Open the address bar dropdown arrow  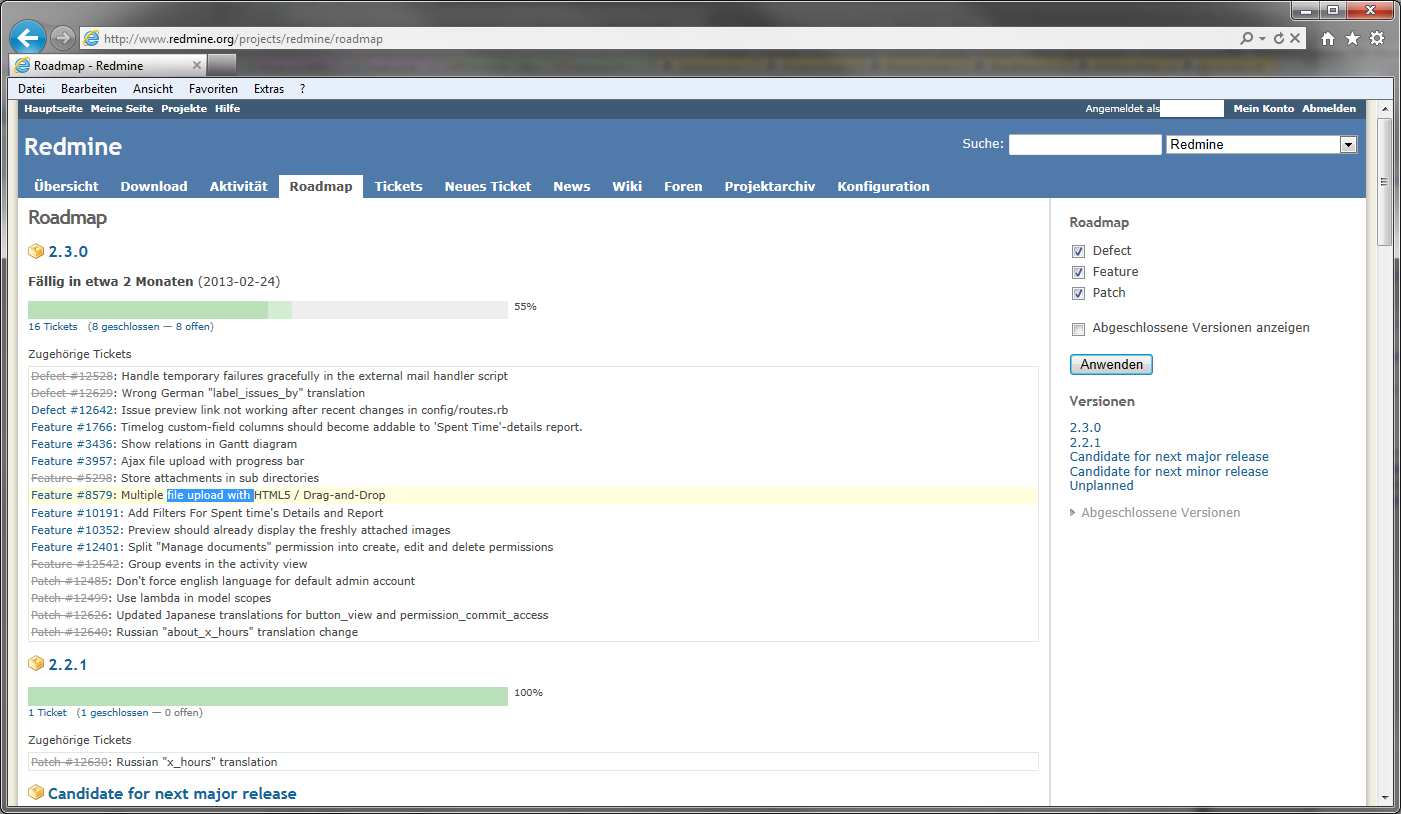(x=1262, y=39)
